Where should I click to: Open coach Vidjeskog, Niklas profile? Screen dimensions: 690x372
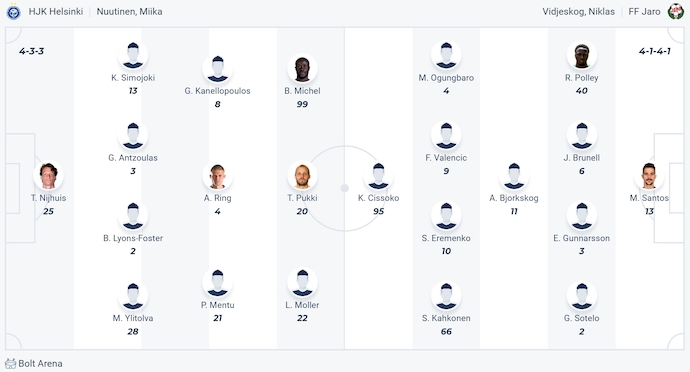[578, 11]
